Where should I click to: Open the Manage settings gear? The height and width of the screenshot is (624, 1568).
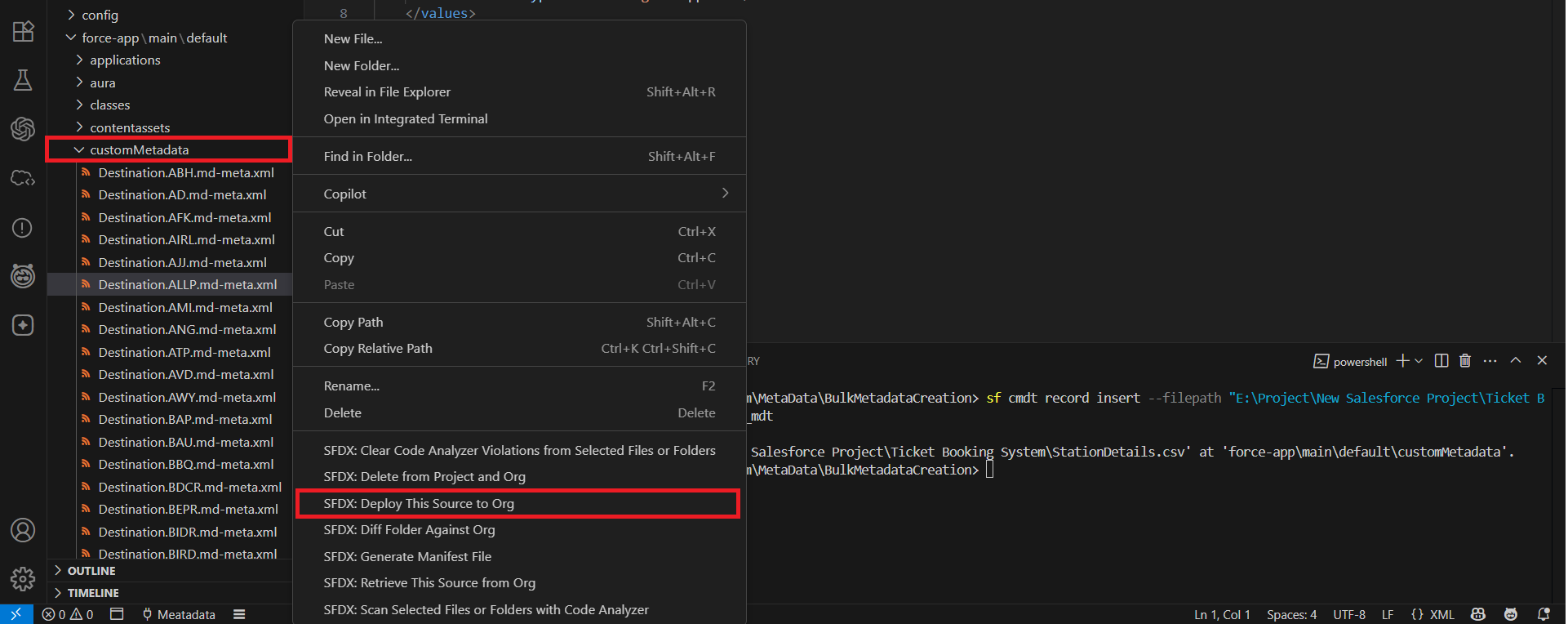tap(23, 579)
